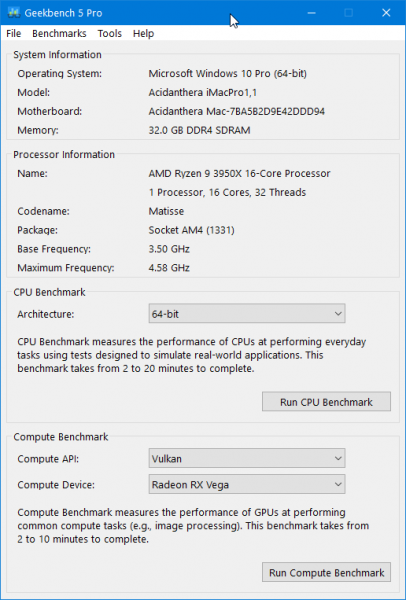Click the Compute Benchmark group heading
This screenshot has height=600, width=406.
[x=61, y=437]
